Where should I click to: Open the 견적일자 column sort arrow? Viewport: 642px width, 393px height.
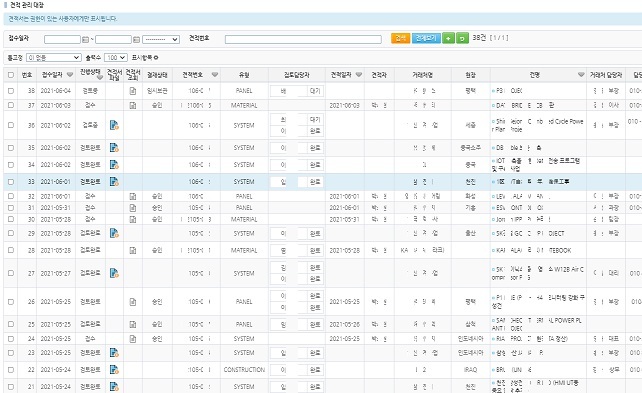click(x=359, y=75)
